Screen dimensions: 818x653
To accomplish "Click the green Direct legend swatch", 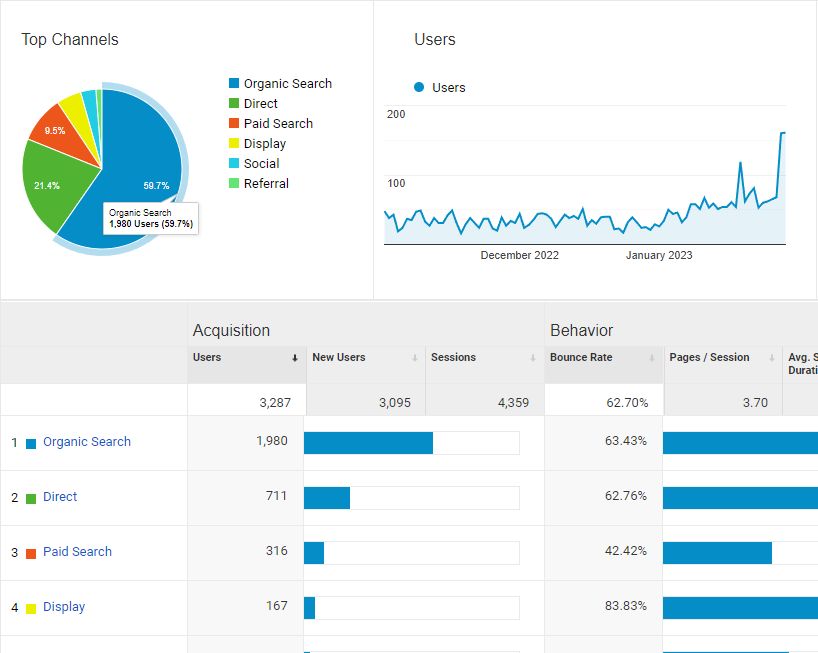I will [234, 104].
